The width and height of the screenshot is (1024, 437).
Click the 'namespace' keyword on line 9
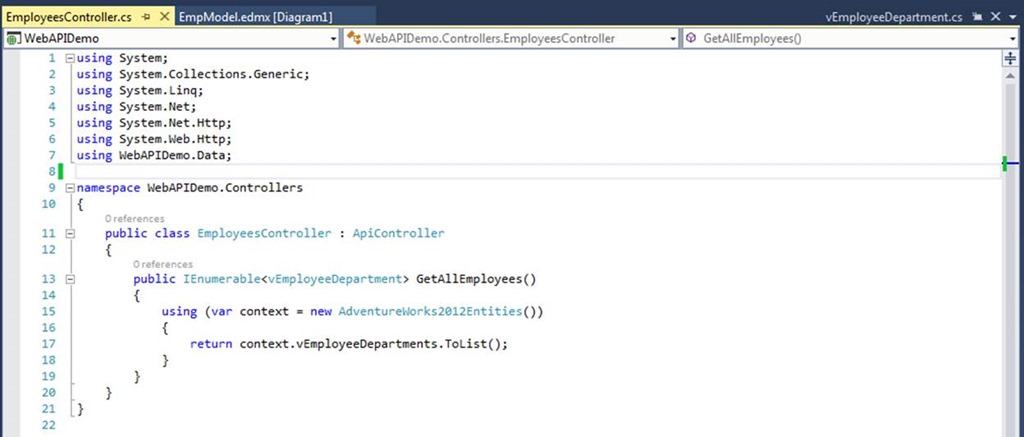[x=108, y=188]
